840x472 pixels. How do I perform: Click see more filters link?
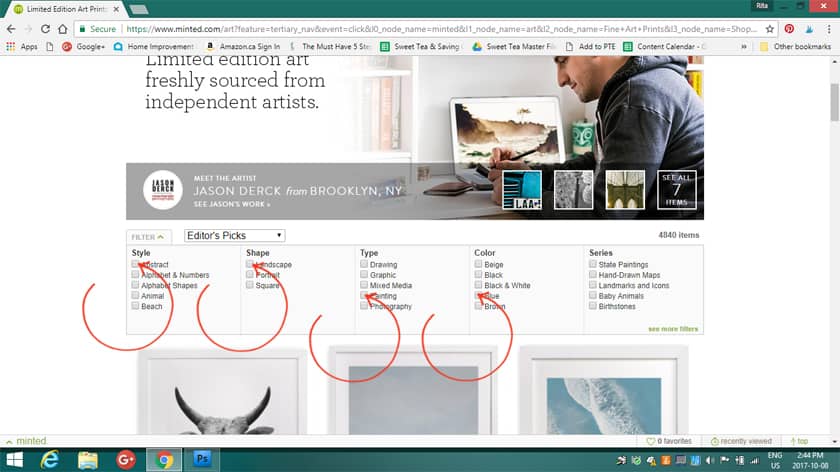(x=673, y=329)
